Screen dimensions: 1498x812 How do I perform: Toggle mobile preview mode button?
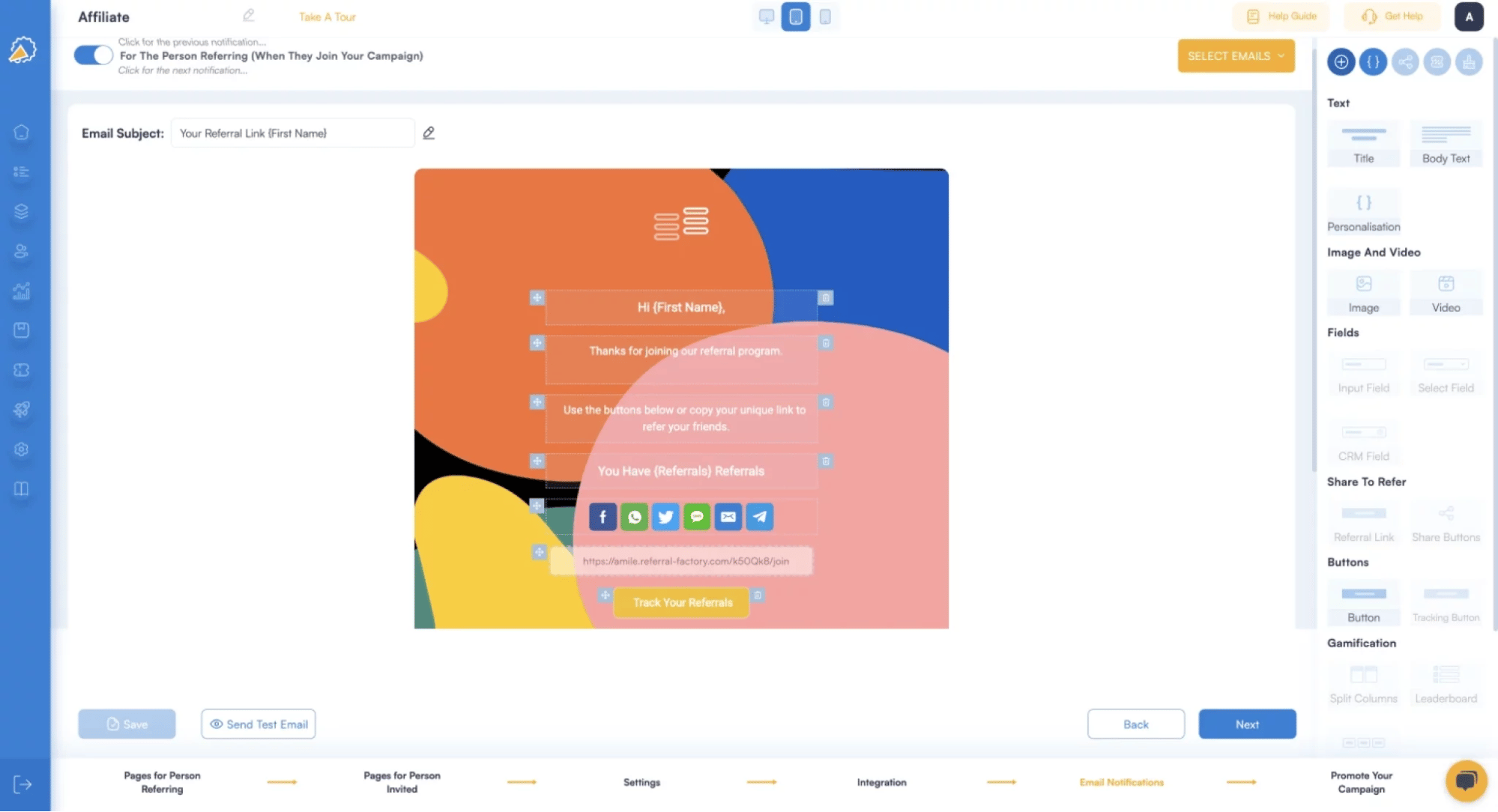(825, 17)
